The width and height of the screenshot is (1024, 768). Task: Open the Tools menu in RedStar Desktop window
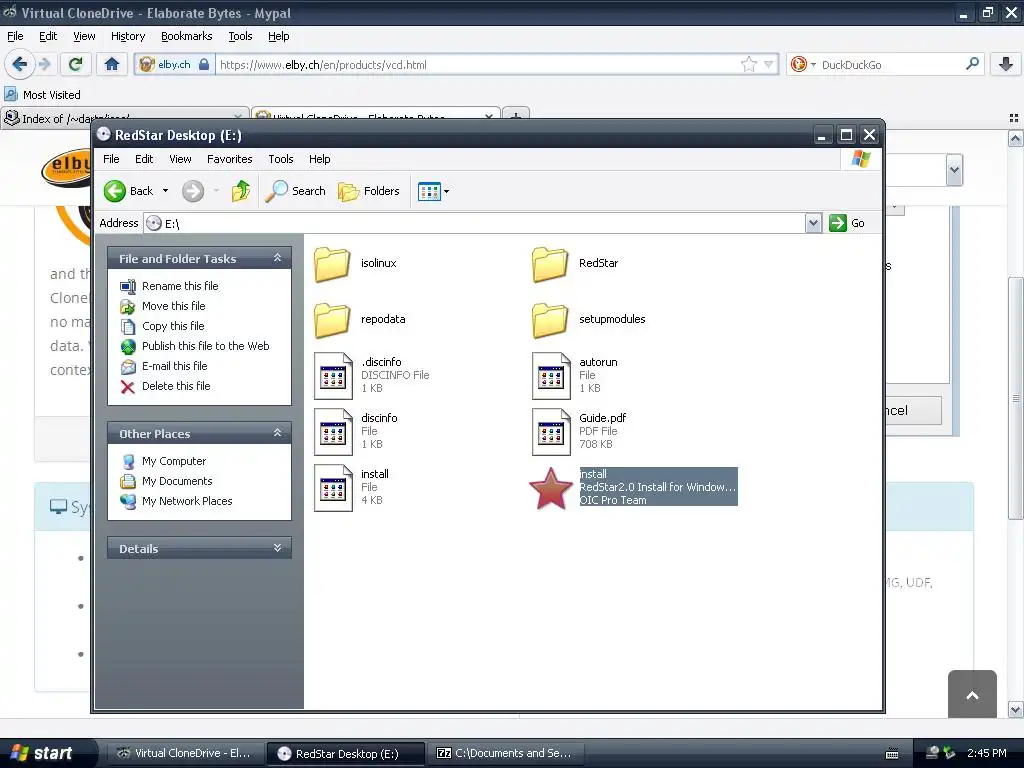tap(281, 159)
